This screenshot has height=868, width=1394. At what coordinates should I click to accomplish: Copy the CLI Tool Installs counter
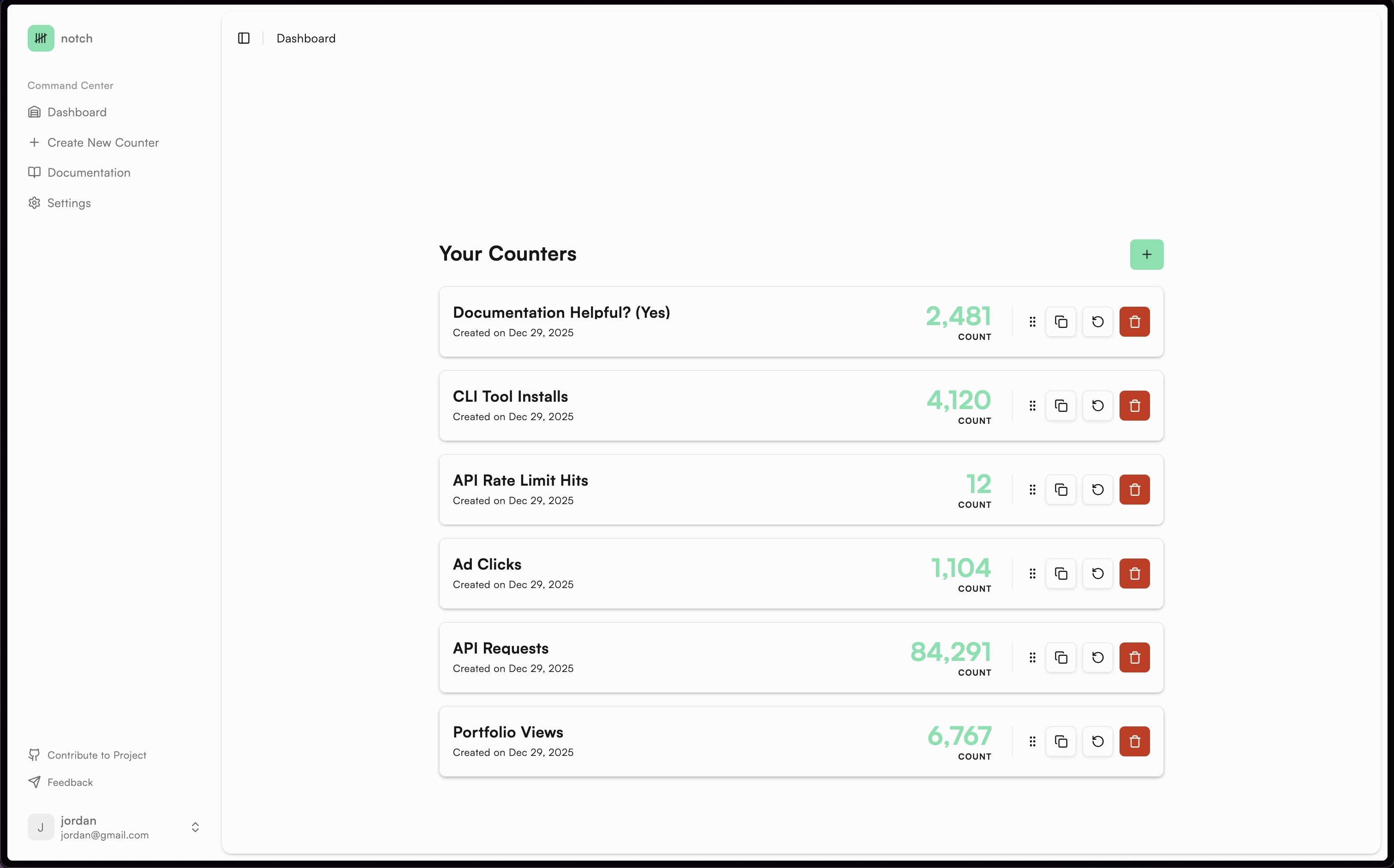(x=1060, y=406)
